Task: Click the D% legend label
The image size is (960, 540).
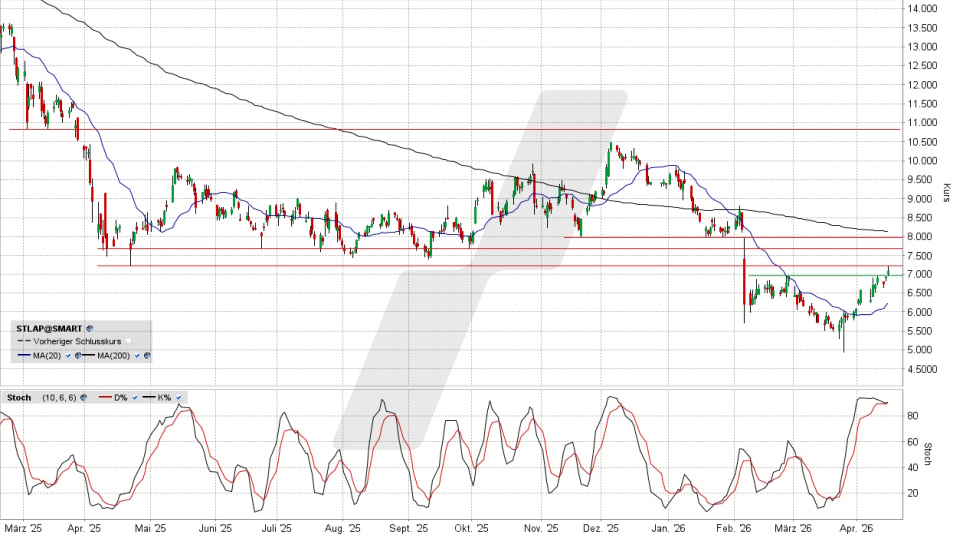Action: [121, 397]
